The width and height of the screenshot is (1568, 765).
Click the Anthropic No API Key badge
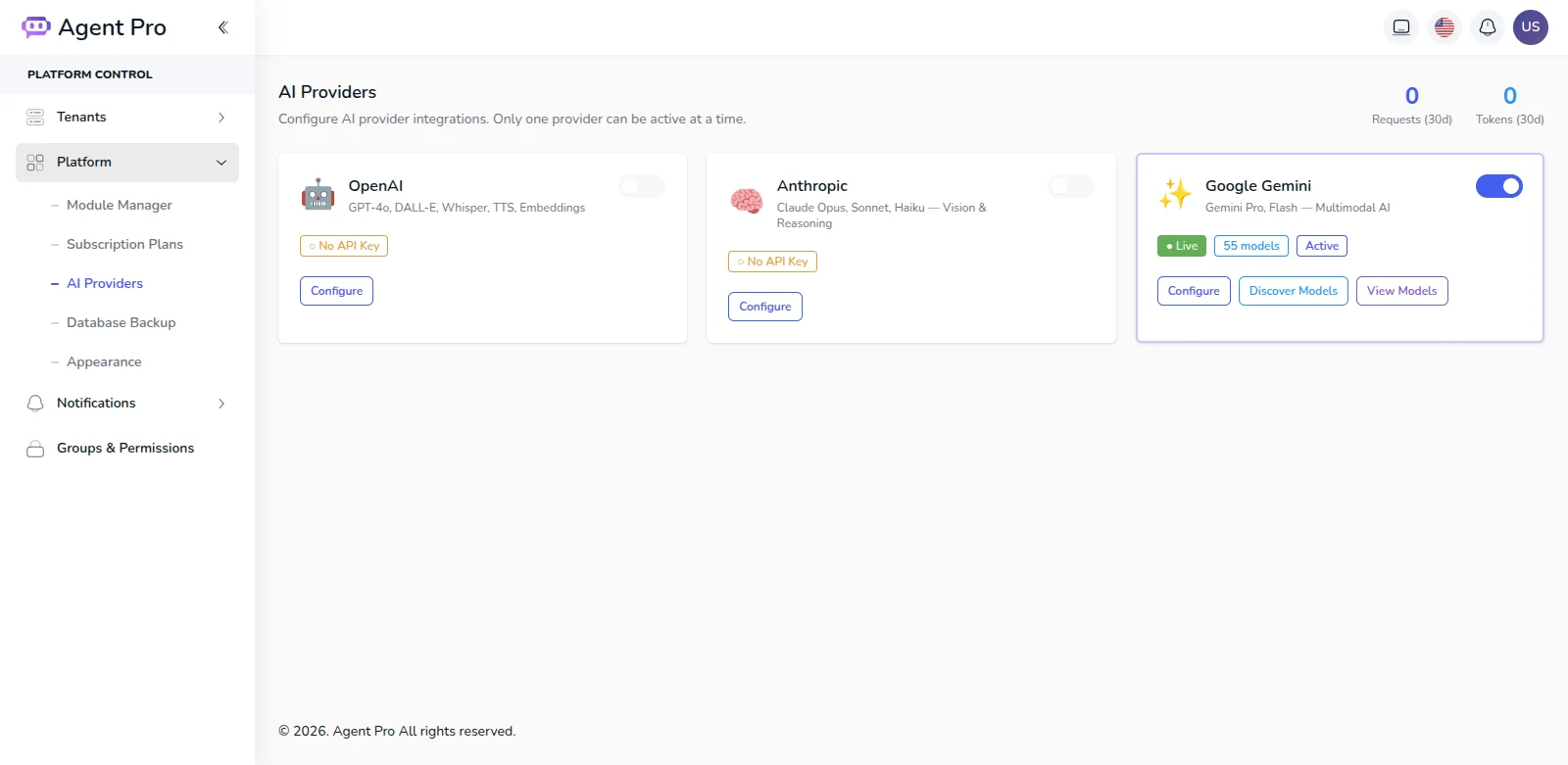coord(772,262)
